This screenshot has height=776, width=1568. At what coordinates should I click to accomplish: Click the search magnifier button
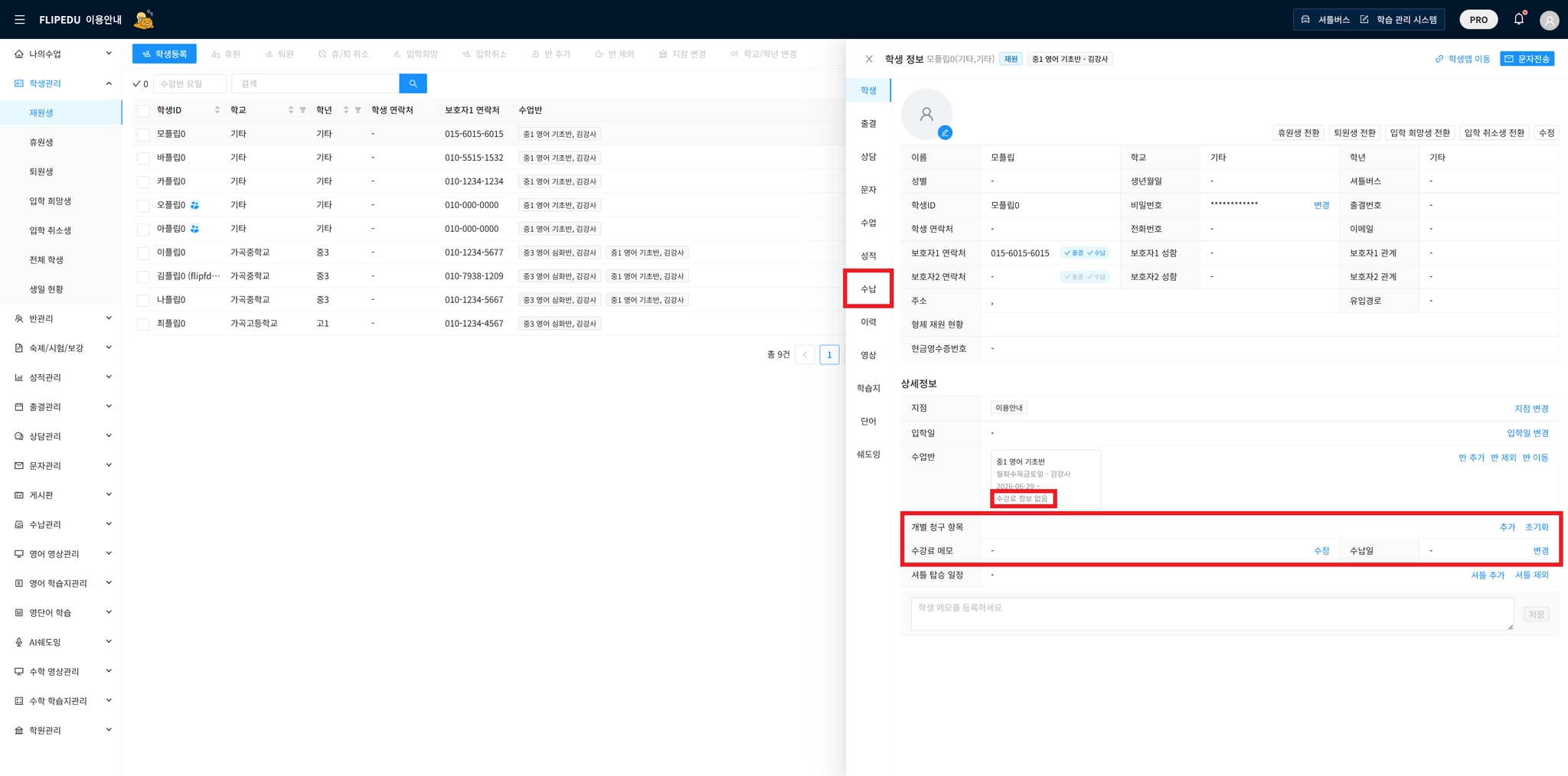[413, 83]
